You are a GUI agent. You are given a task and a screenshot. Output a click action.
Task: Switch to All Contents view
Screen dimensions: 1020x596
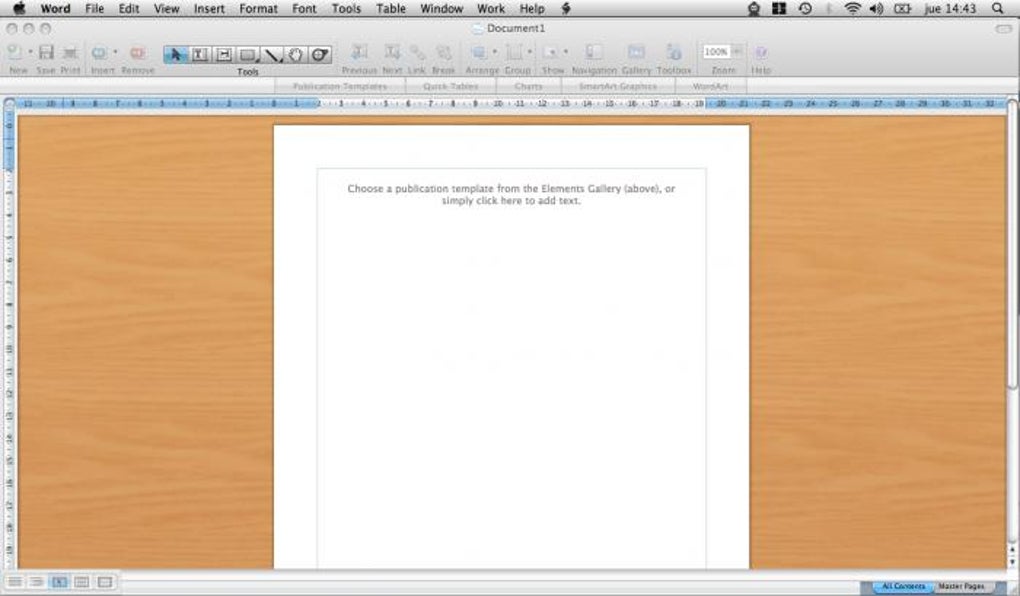click(x=903, y=586)
